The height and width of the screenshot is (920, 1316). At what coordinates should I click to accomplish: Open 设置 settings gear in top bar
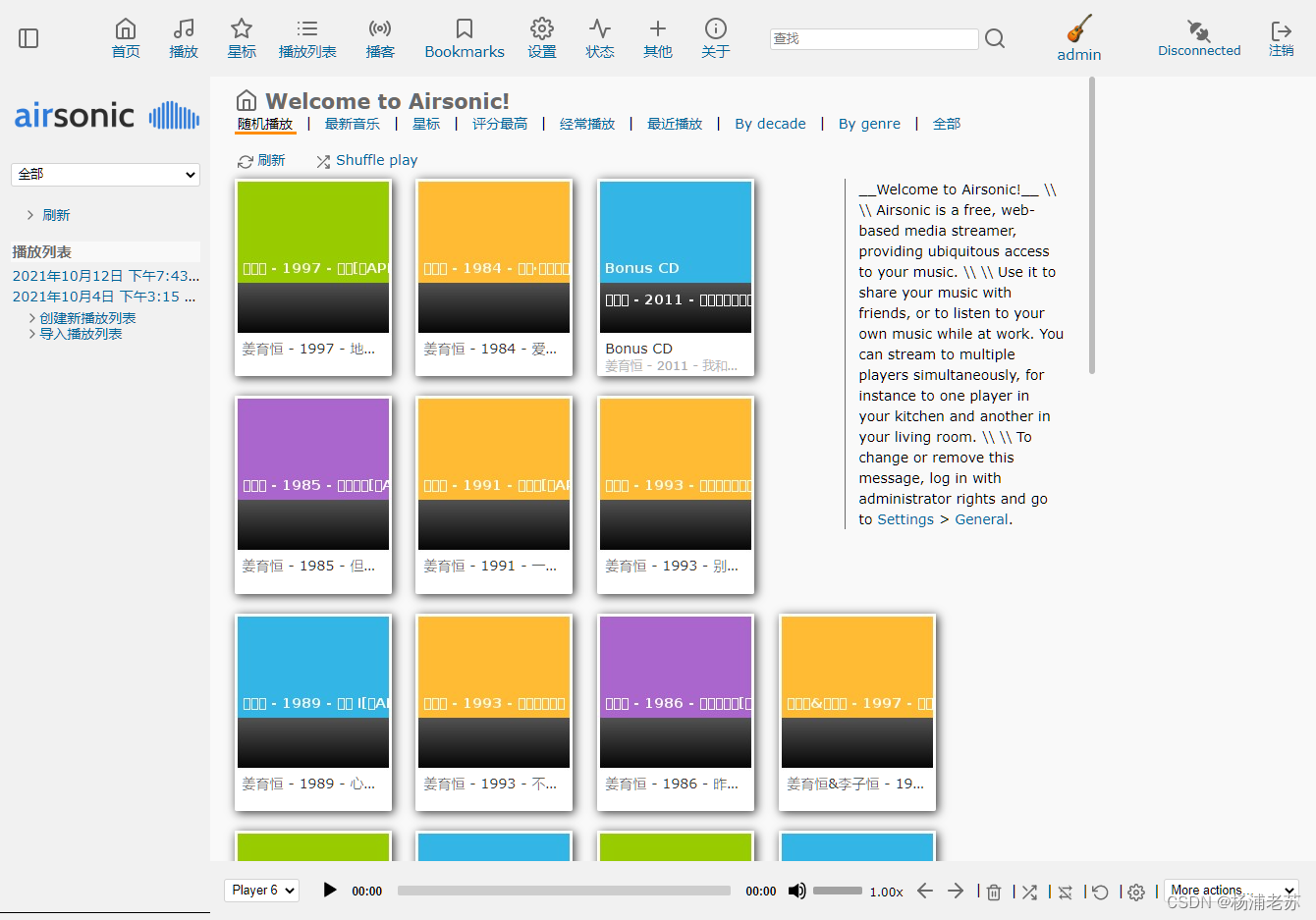tap(542, 29)
